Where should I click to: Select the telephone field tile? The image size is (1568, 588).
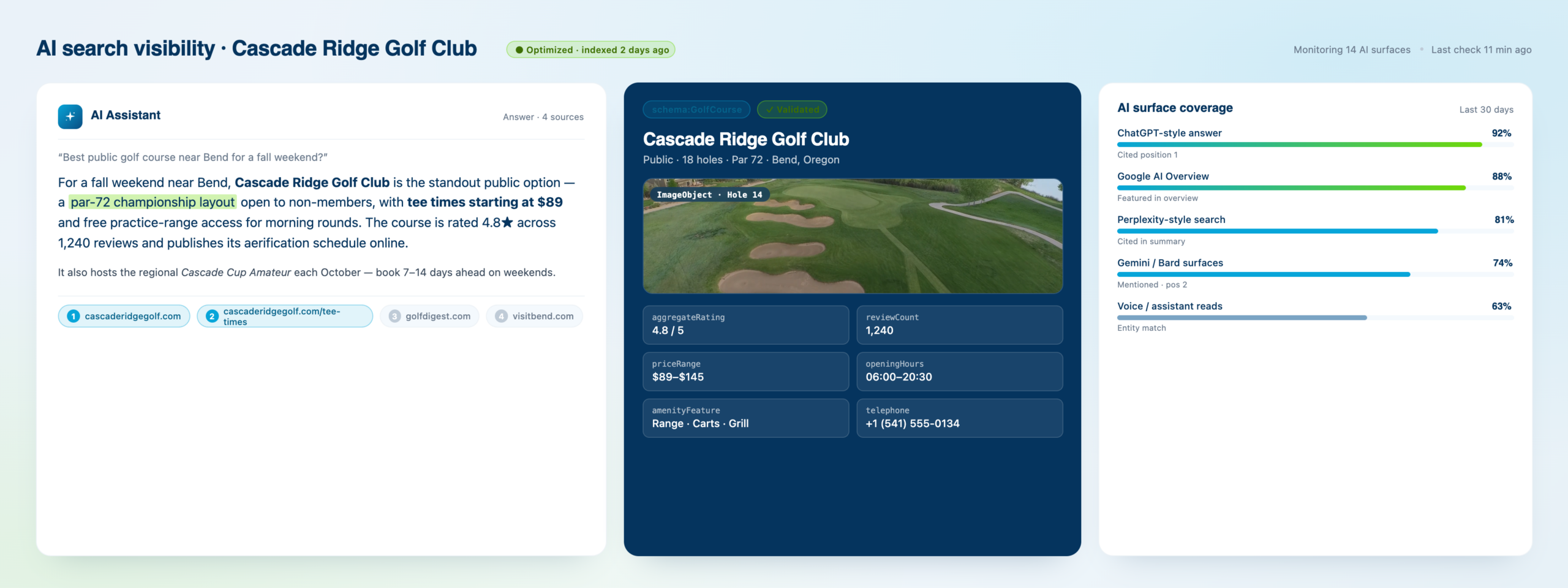959,418
